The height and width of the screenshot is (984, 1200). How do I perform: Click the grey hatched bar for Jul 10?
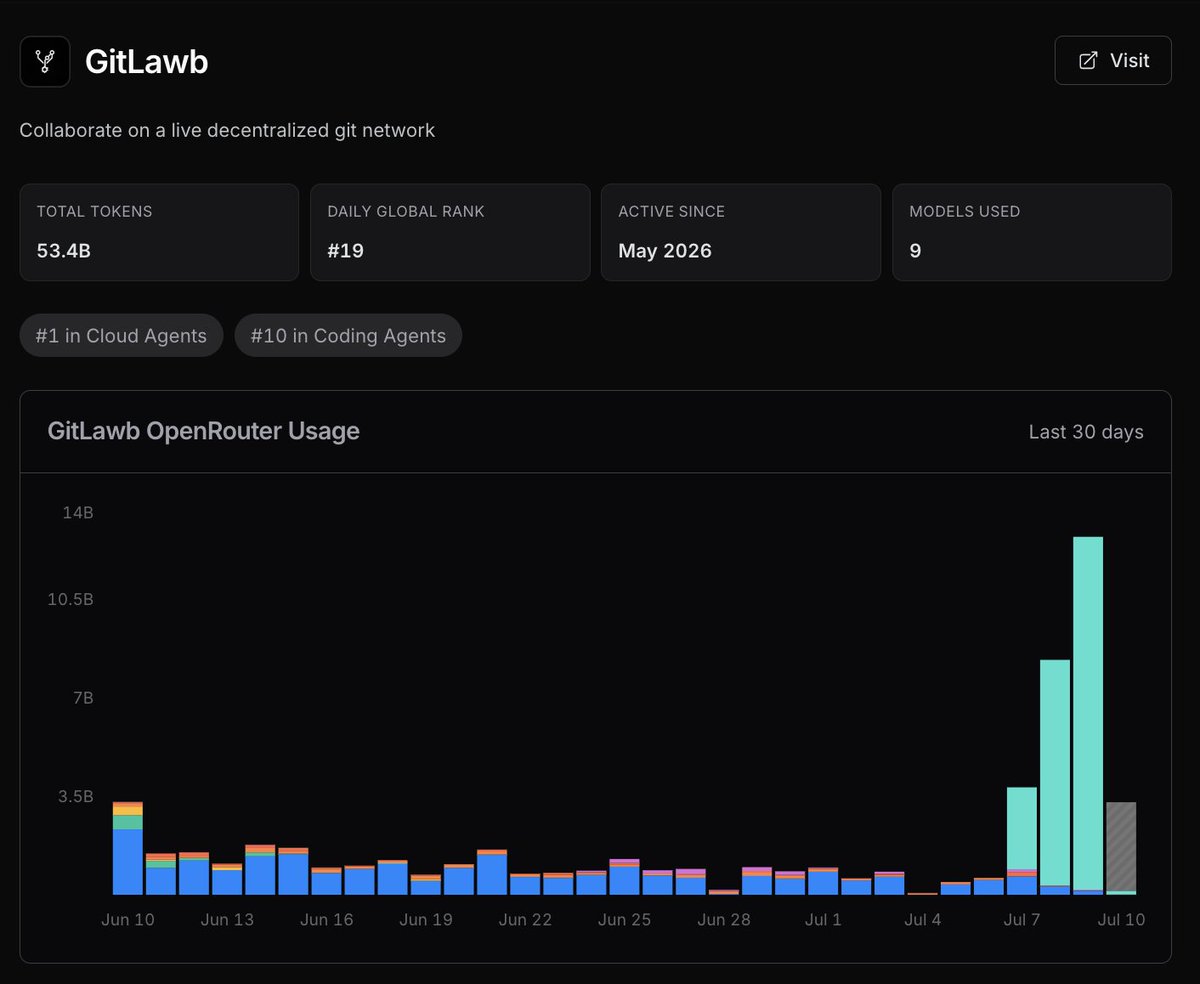coord(1121,848)
